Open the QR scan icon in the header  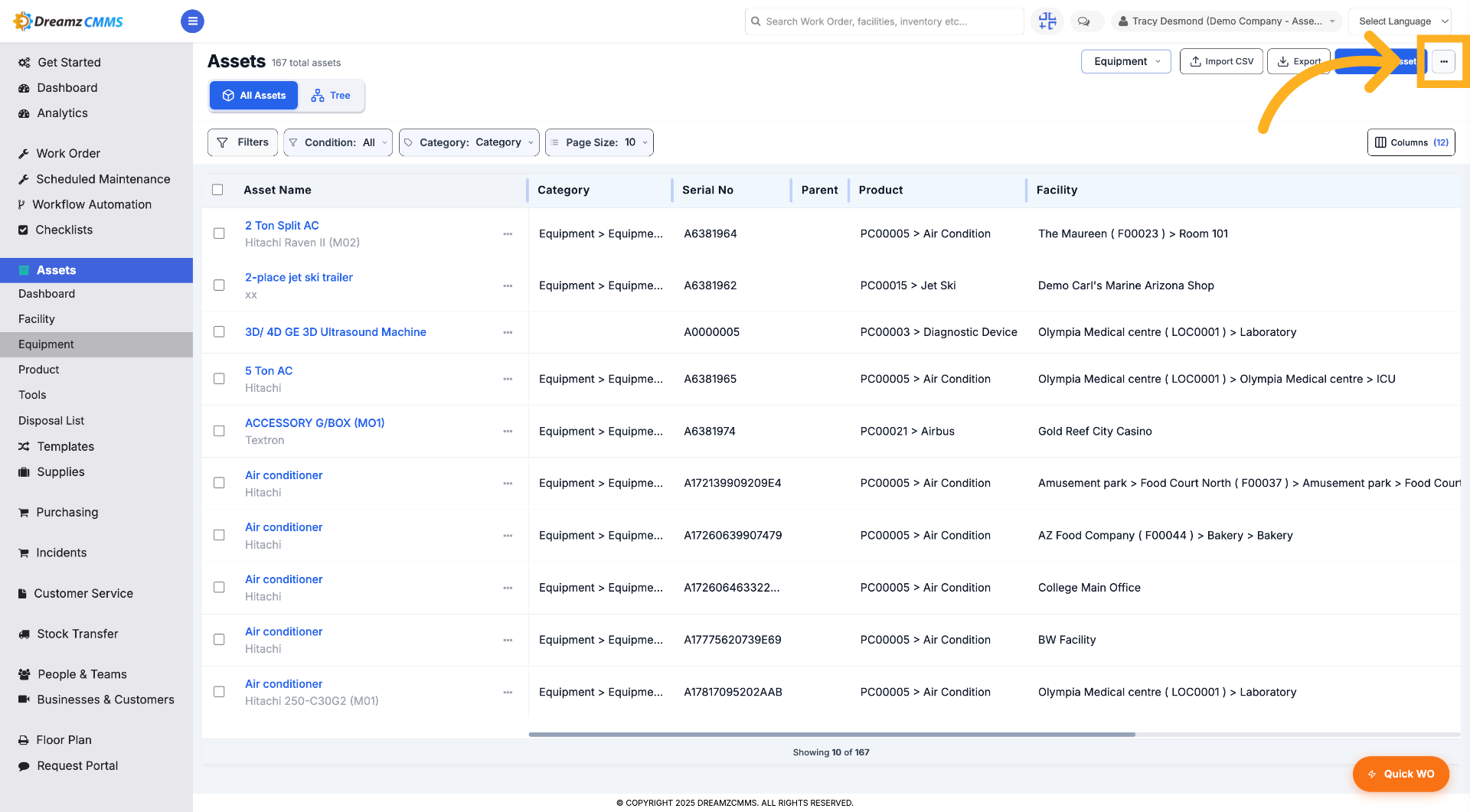click(1047, 21)
